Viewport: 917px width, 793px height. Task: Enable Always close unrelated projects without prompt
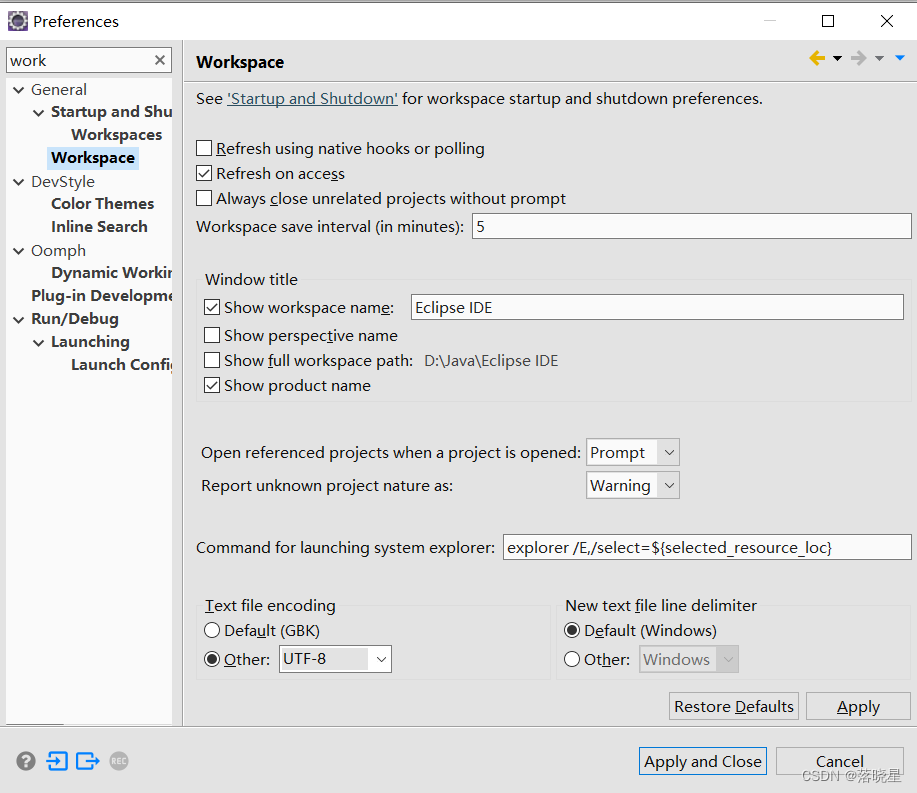204,198
